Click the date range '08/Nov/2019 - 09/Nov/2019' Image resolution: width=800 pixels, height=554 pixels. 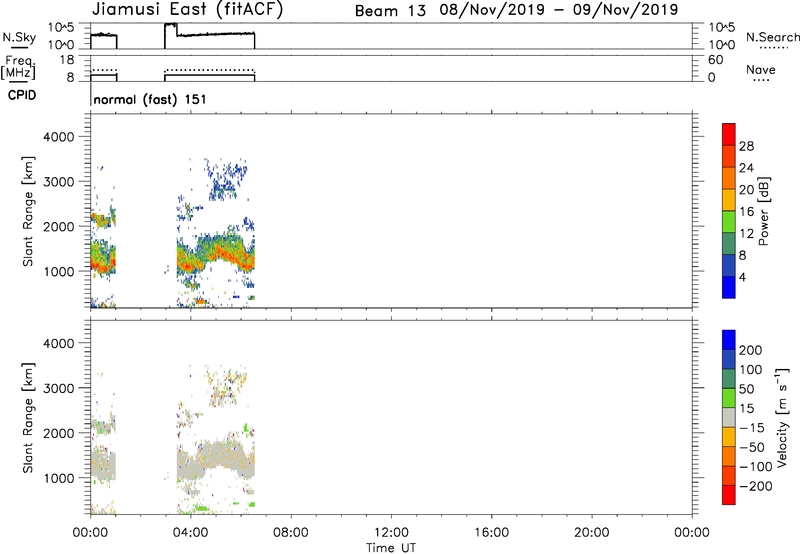559,10
